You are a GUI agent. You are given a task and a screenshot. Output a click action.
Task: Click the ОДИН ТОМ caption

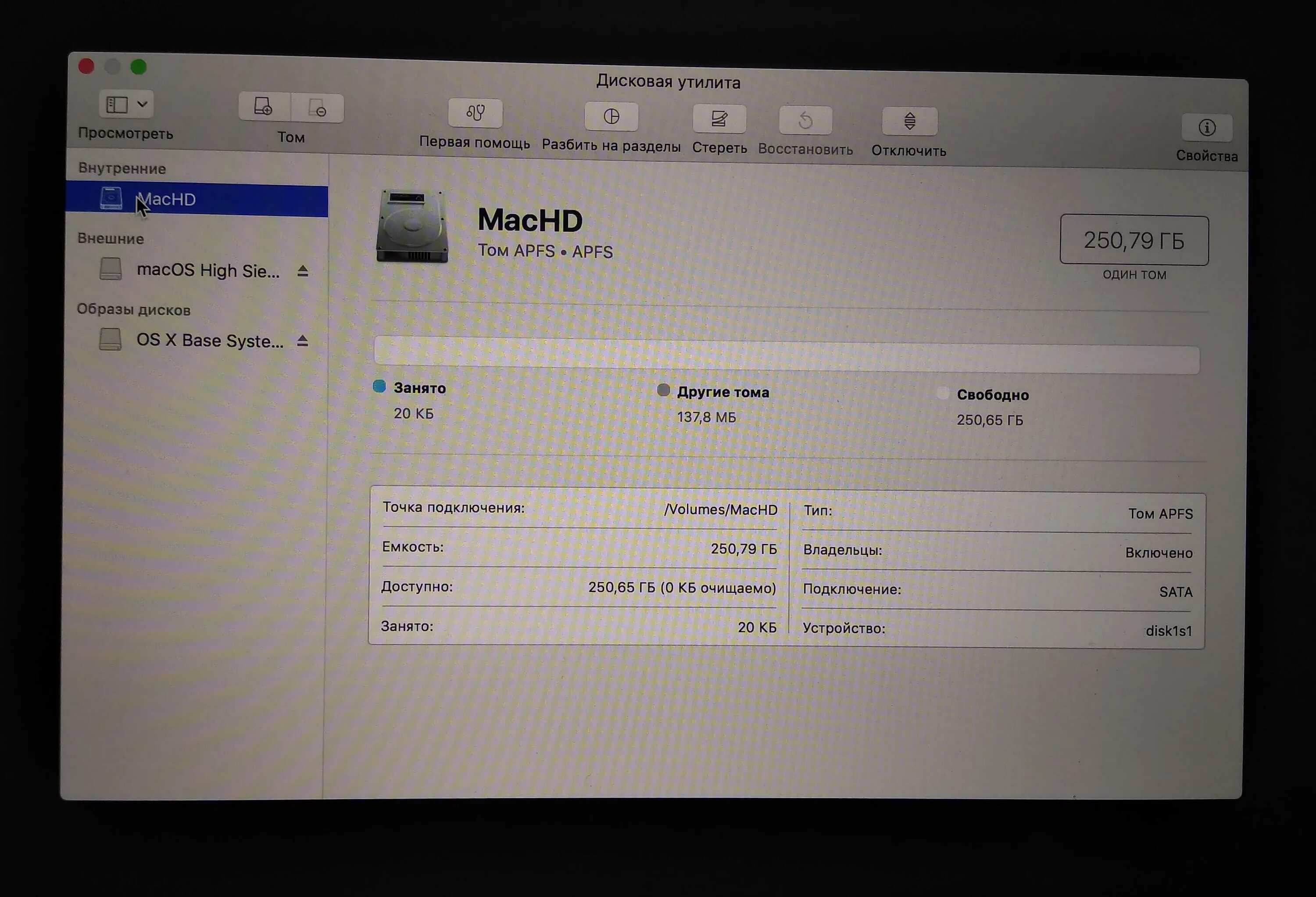[1134, 275]
